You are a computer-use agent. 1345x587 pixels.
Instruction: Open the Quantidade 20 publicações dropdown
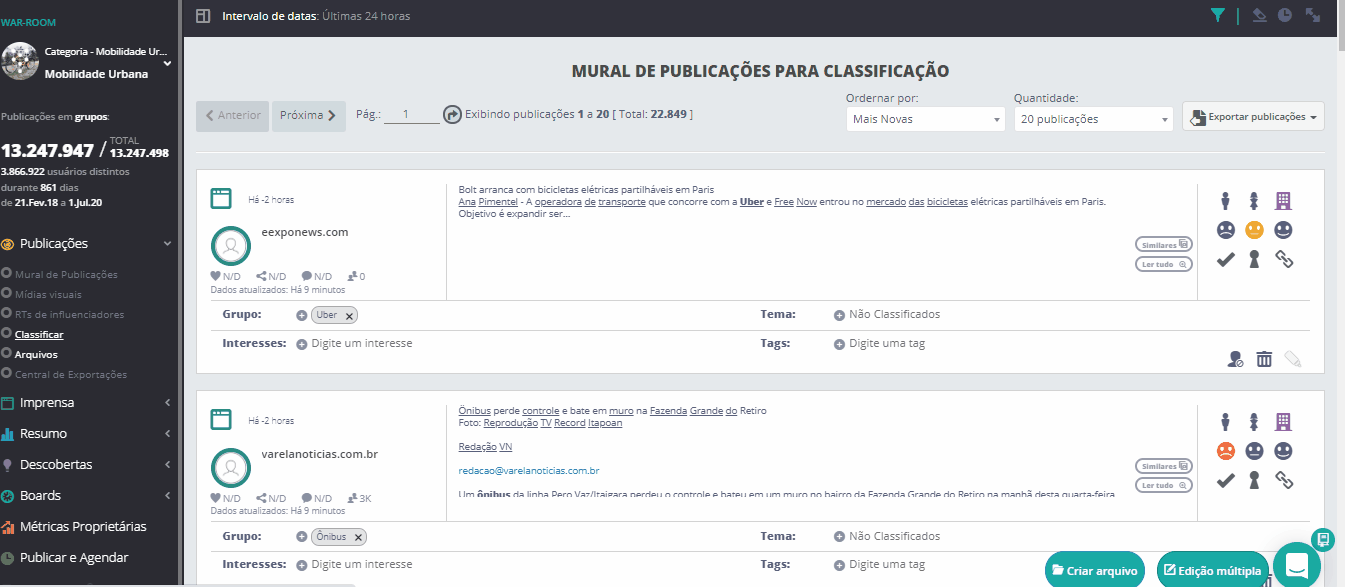tap(1092, 119)
